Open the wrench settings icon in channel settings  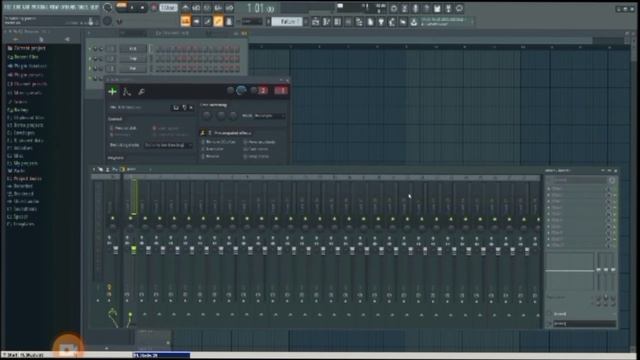(141, 92)
